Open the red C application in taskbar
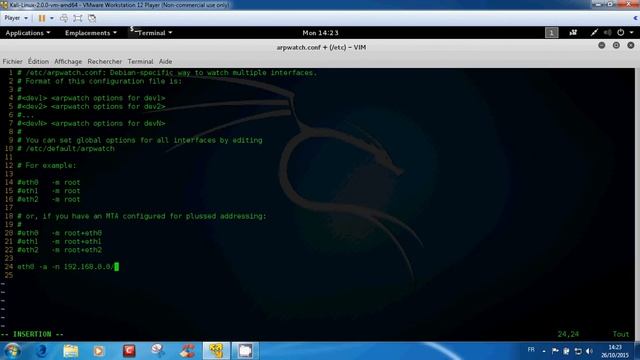This screenshot has width=640, height=360. point(129,351)
